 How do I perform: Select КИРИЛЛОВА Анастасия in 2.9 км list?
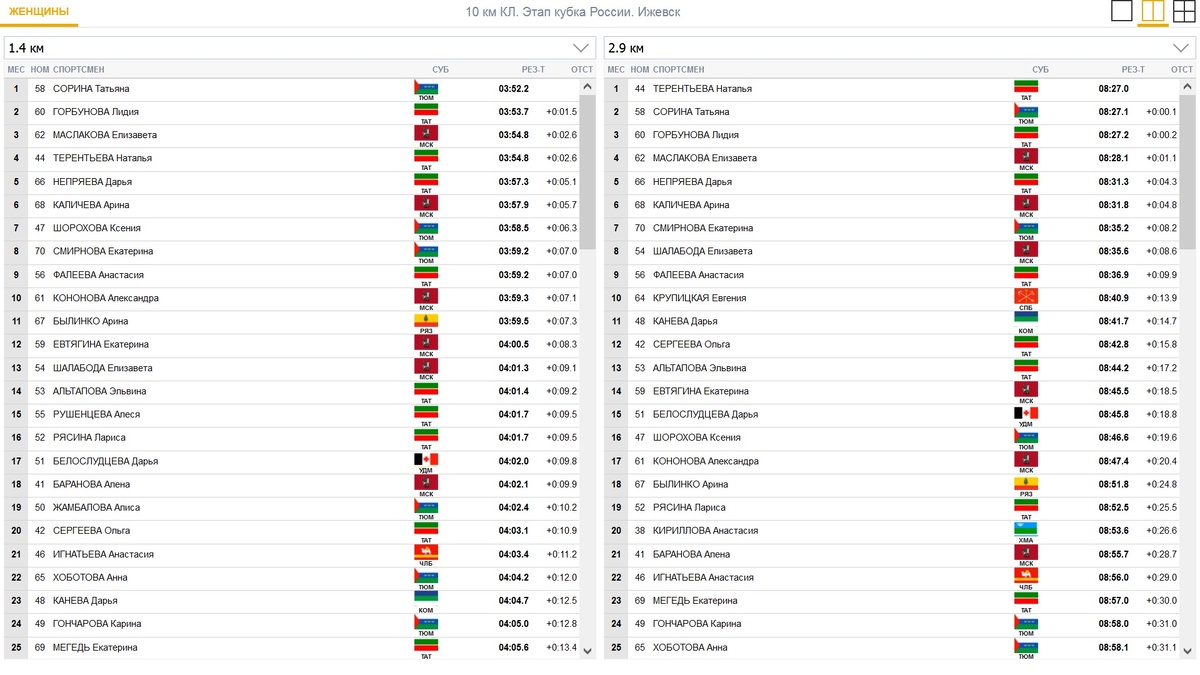click(x=705, y=531)
